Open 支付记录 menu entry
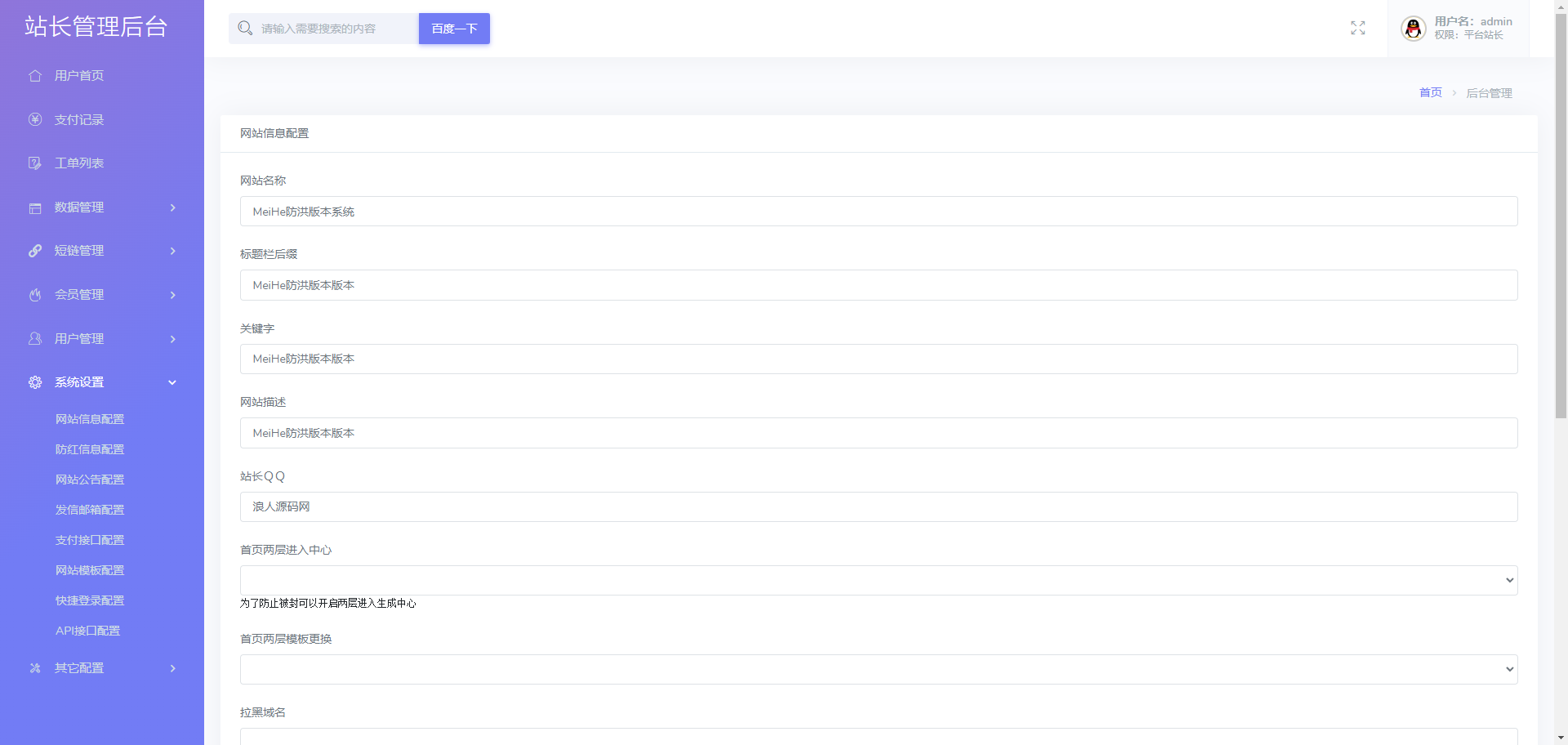This screenshot has width=1568, height=745. [79, 119]
